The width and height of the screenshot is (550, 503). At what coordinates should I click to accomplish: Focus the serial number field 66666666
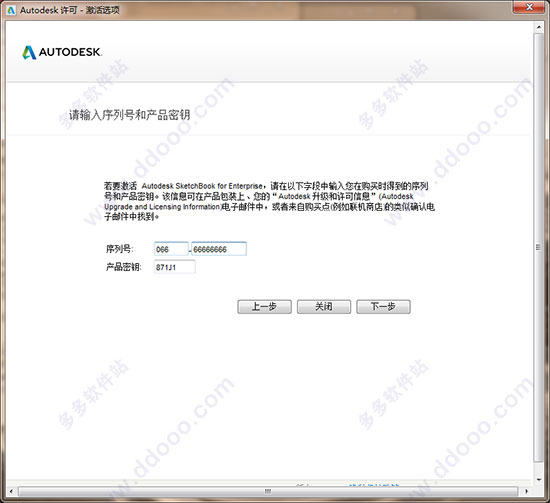[219, 249]
